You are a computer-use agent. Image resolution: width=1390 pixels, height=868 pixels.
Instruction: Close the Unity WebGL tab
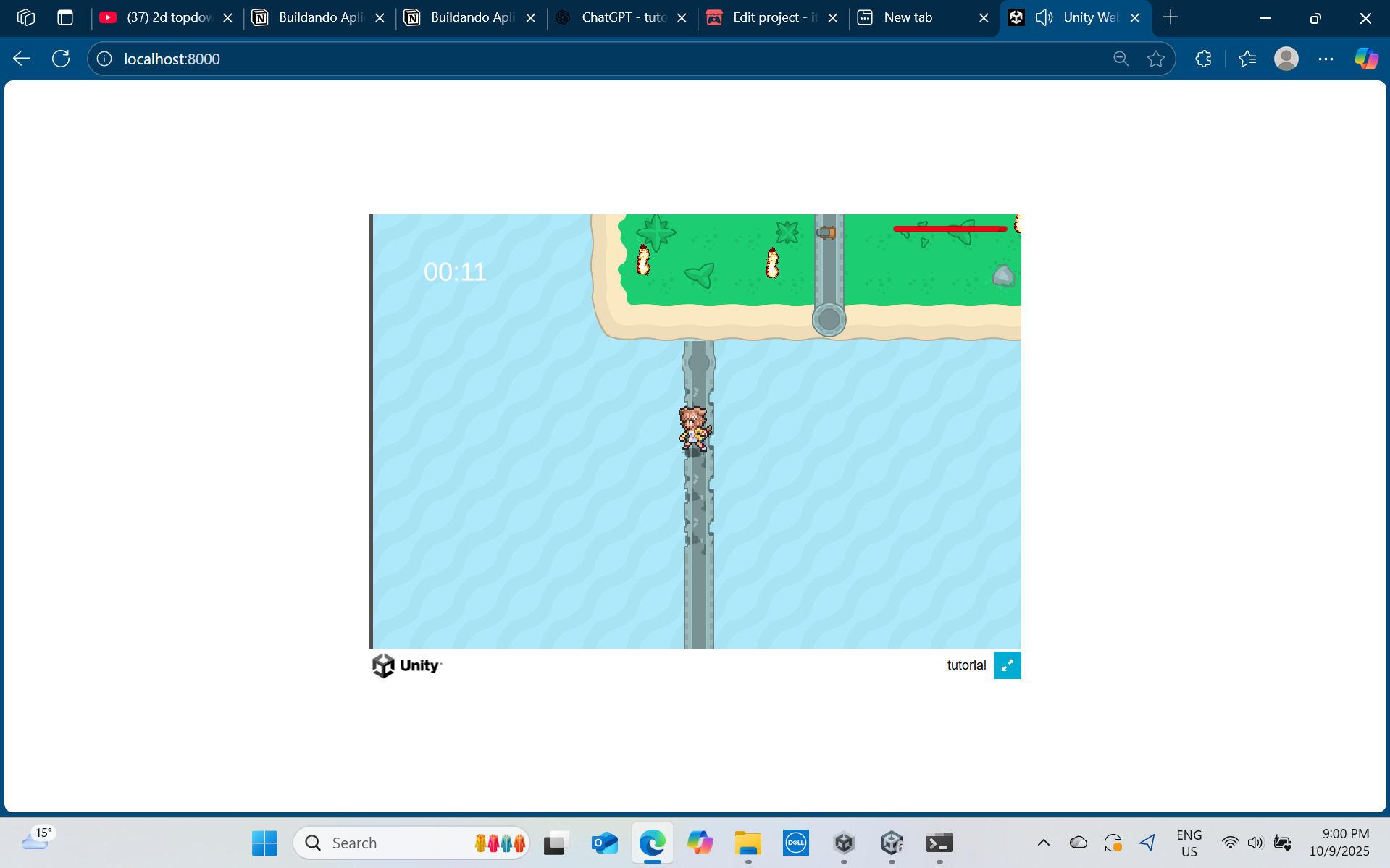(x=1135, y=18)
